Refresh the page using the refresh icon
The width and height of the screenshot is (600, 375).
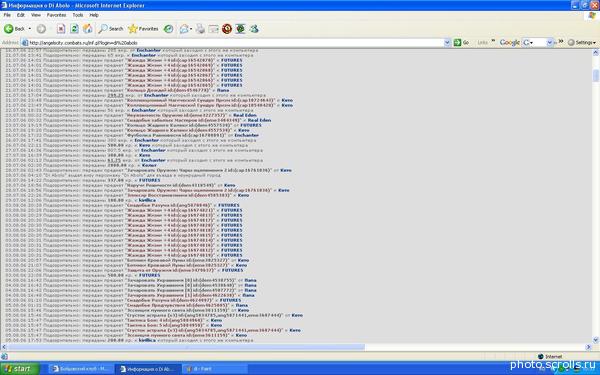[74, 29]
